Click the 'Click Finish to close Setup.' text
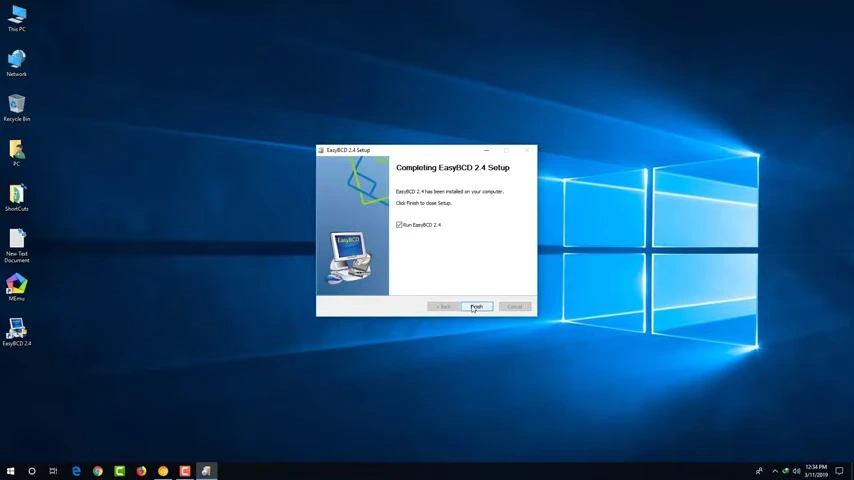The image size is (854, 480). coord(423,203)
